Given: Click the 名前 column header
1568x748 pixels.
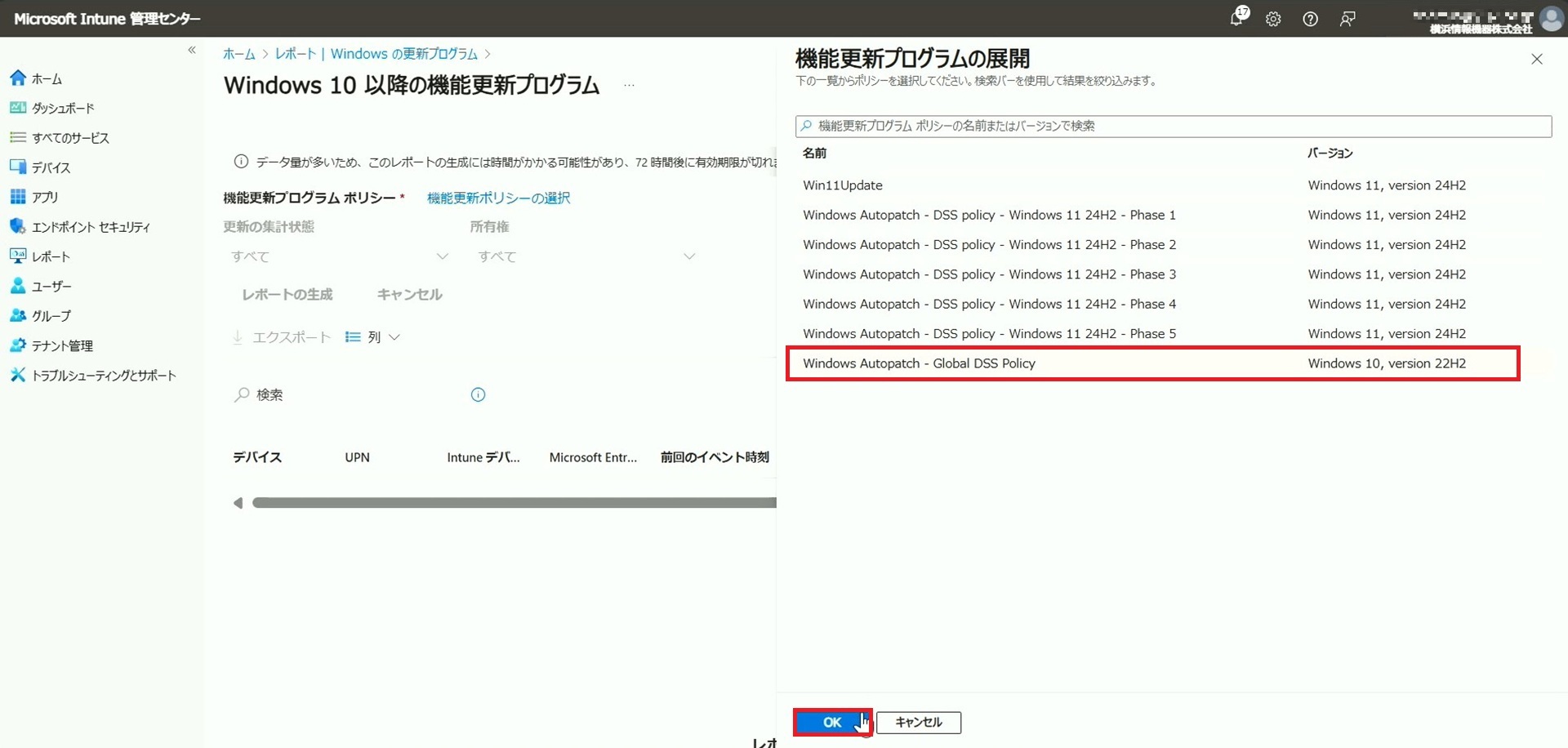Looking at the screenshot, I should click(x=814, y=153).
